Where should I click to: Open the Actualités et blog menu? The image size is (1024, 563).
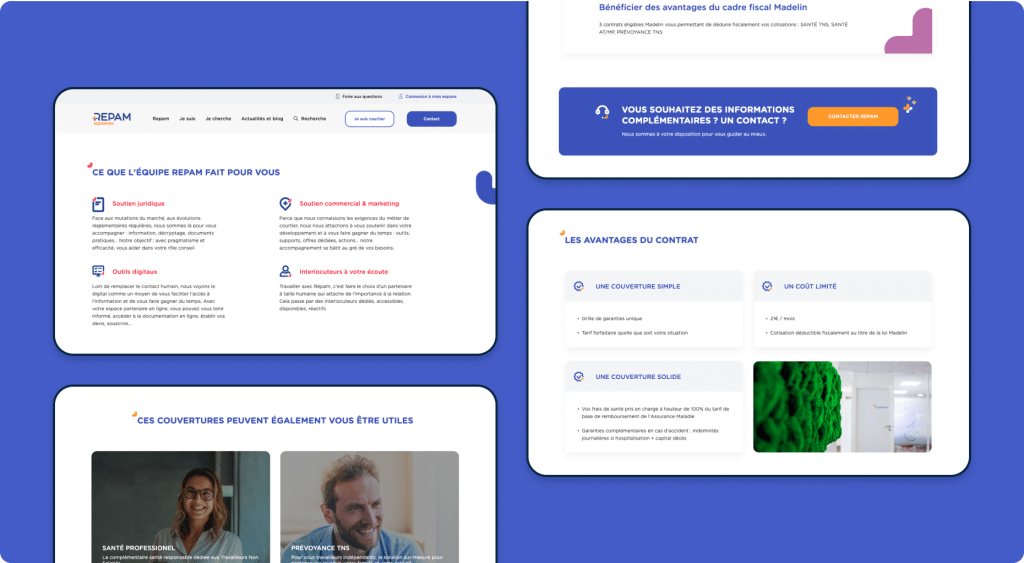point(262,119)
